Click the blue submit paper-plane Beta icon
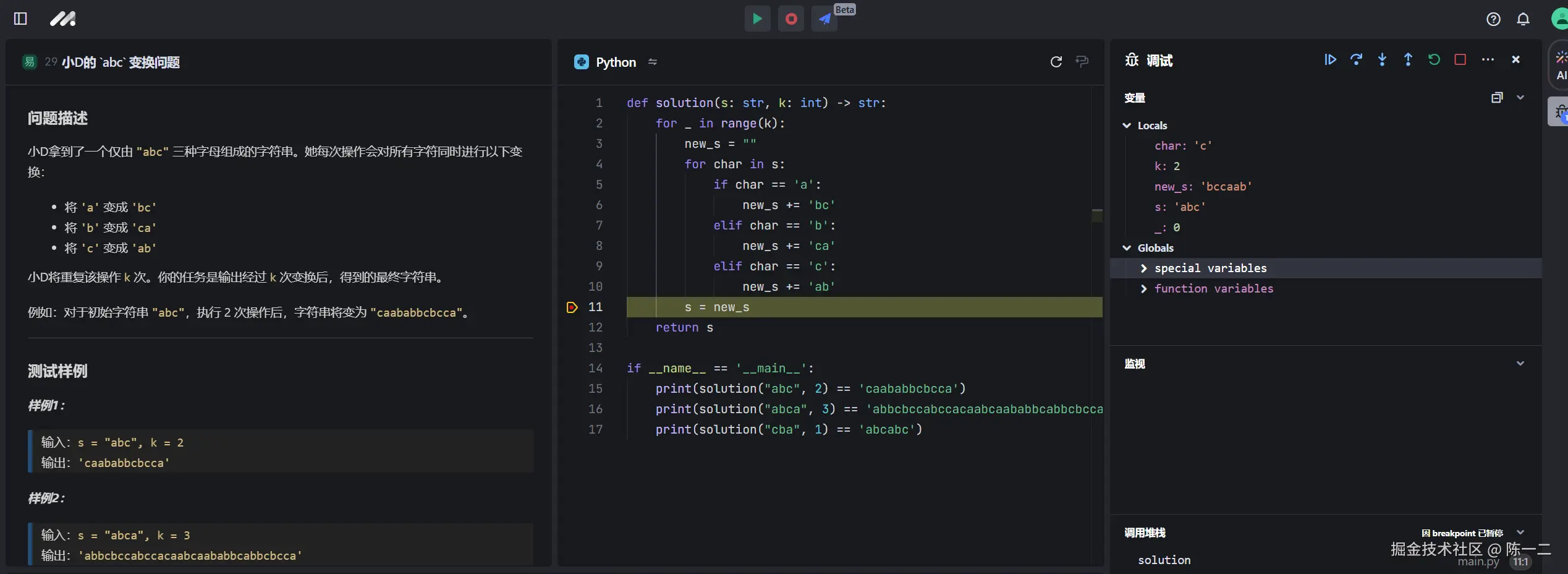 824,19
